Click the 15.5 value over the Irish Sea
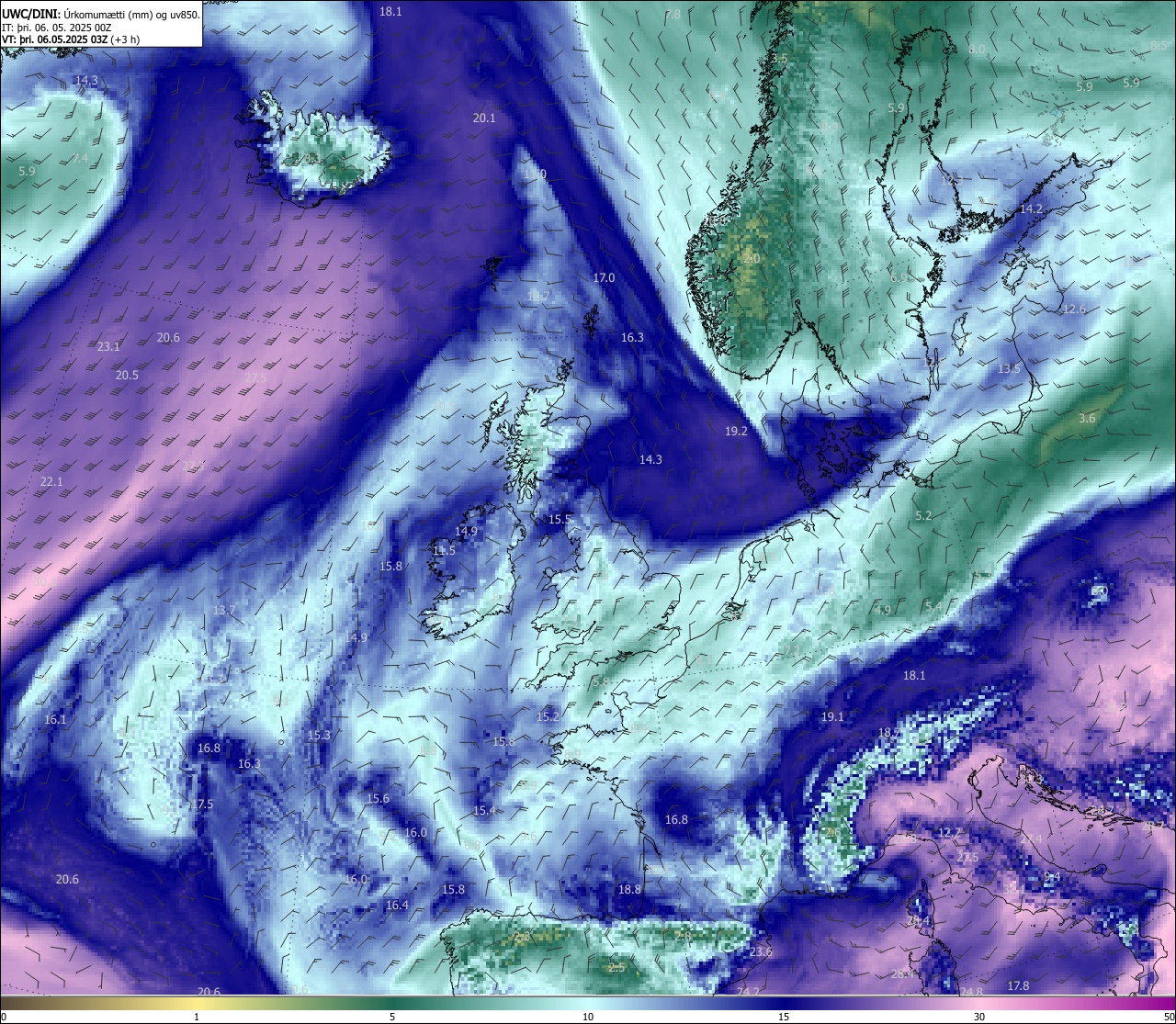 [x=560, y=519]
